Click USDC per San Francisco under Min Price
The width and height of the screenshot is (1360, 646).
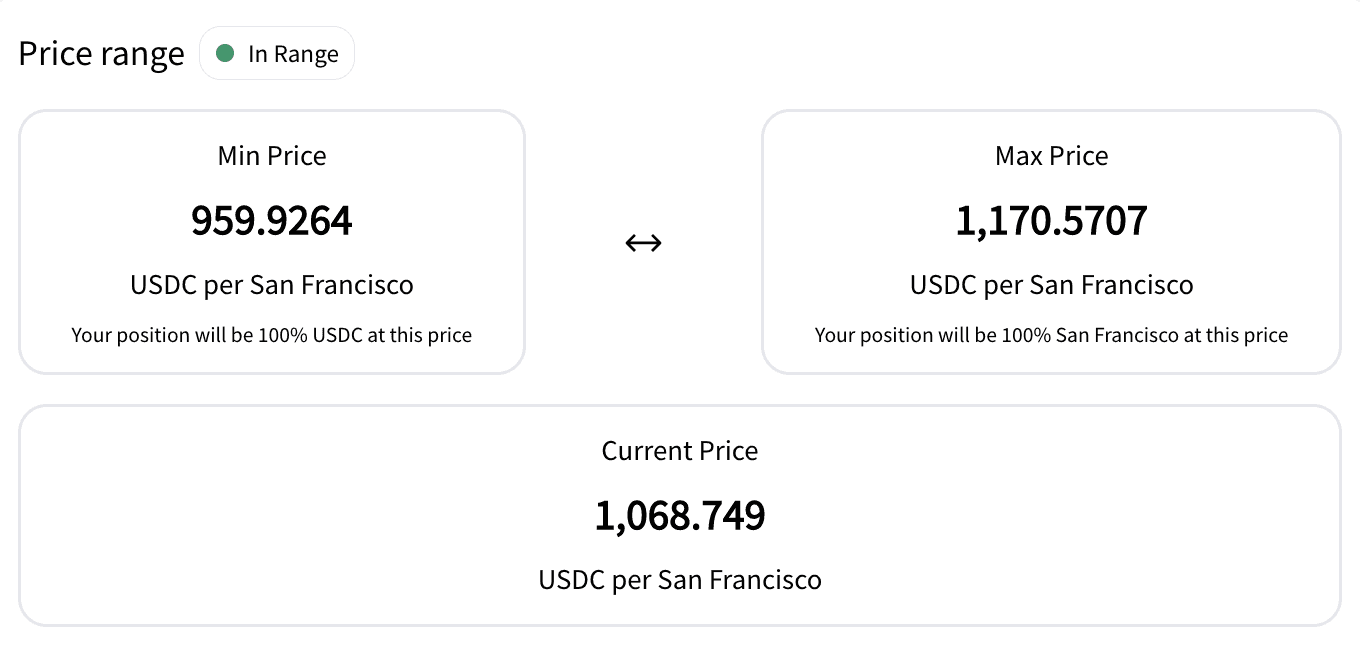[x=272, y=286]
